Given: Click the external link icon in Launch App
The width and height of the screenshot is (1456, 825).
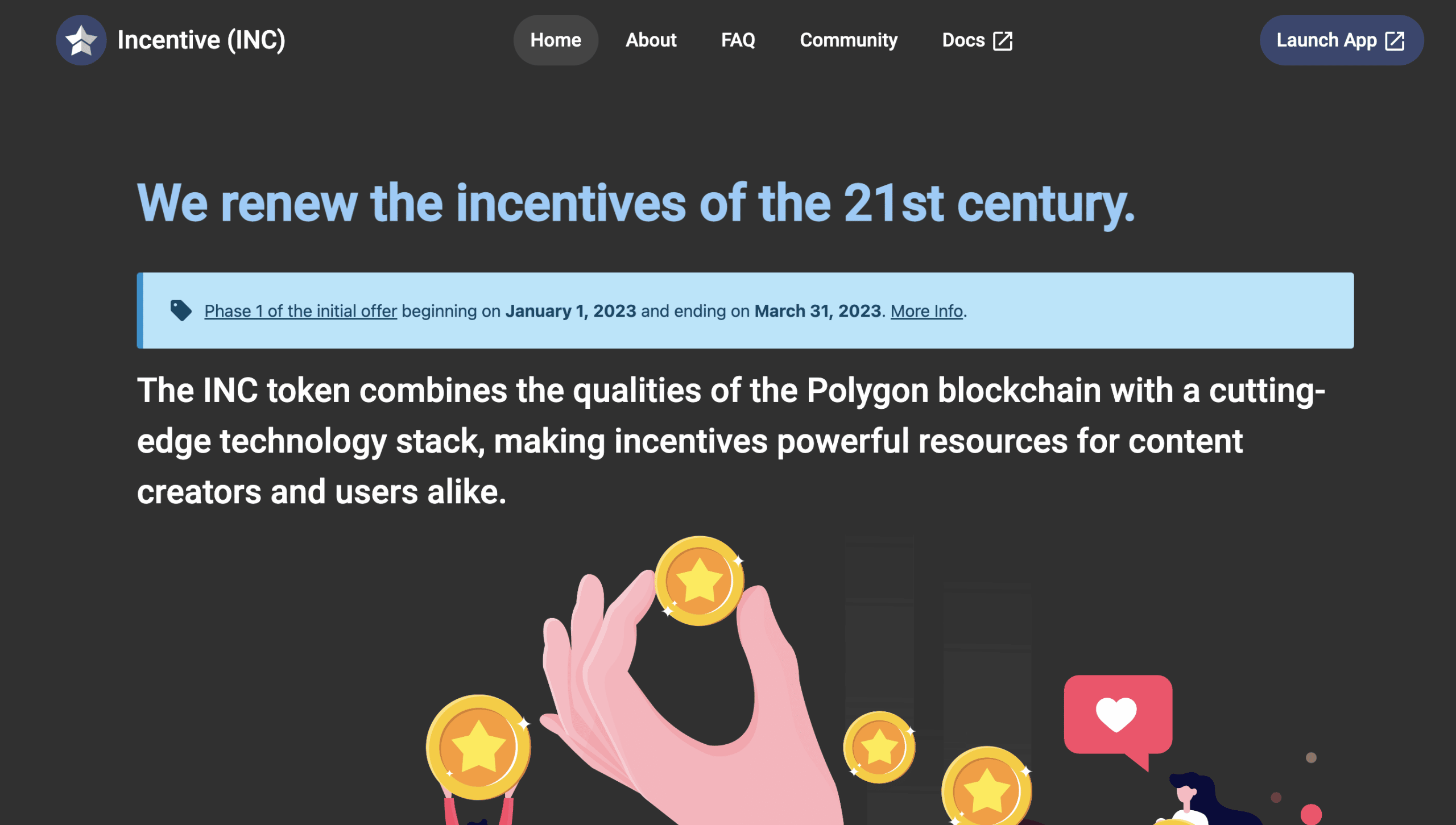Looking at the screenshot, I should coord(1395,41).
